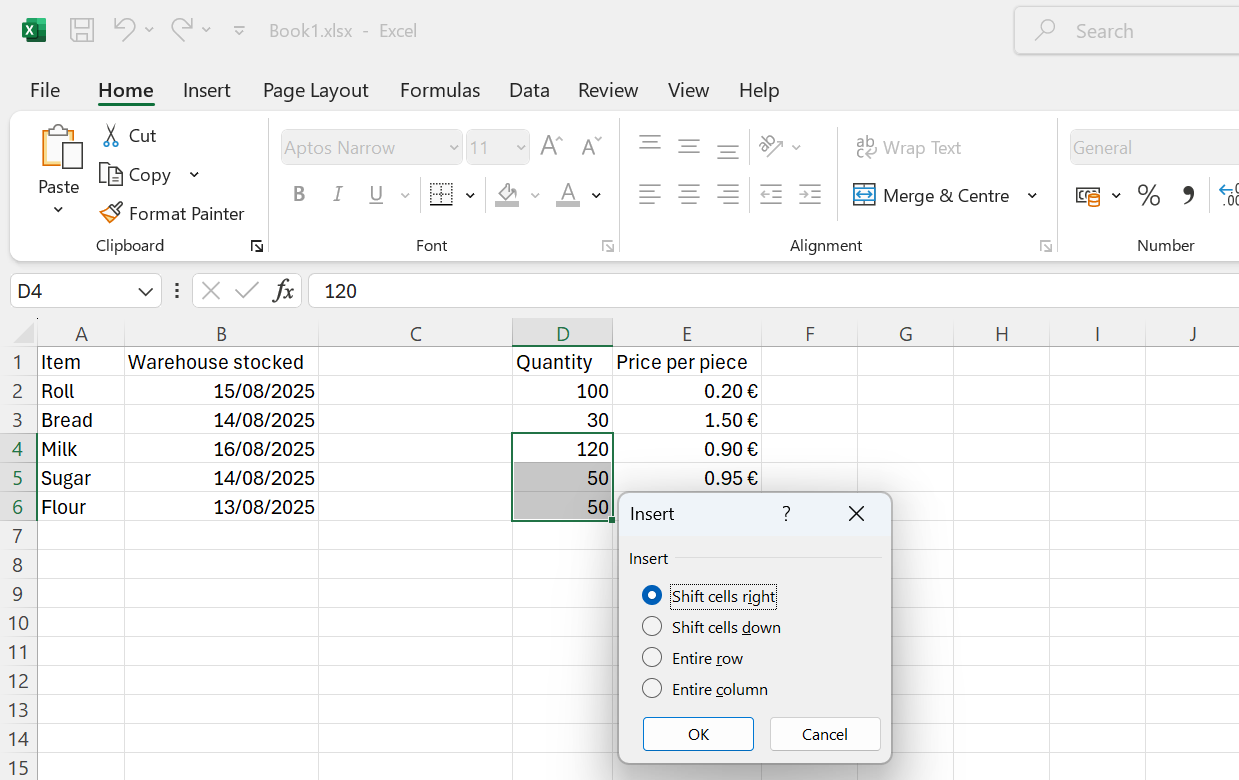Increase indent icon
The height and width of the screenshot is (780, 1239).
[810, 195]
